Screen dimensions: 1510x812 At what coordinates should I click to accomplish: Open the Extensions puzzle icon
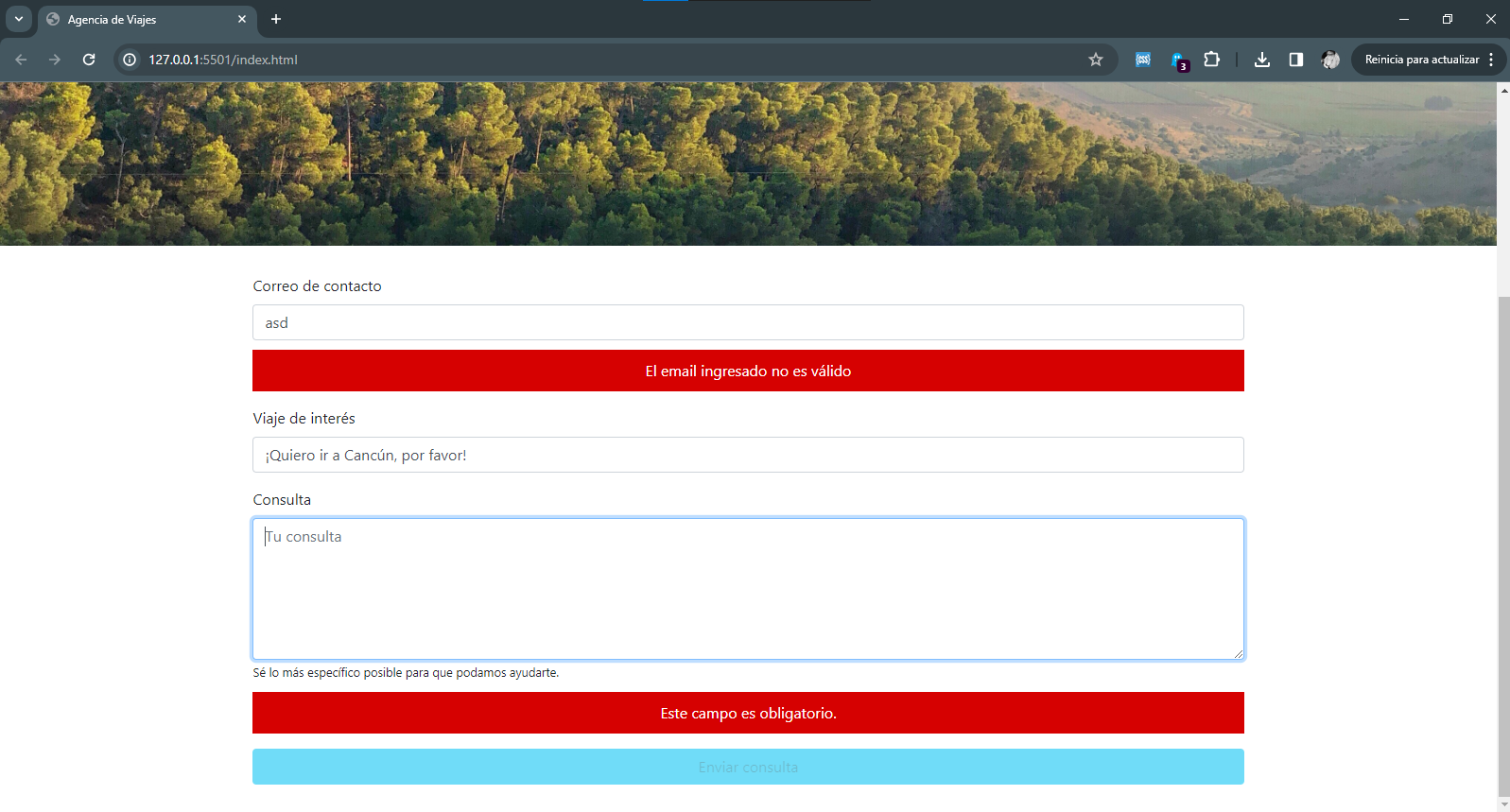1211,60
